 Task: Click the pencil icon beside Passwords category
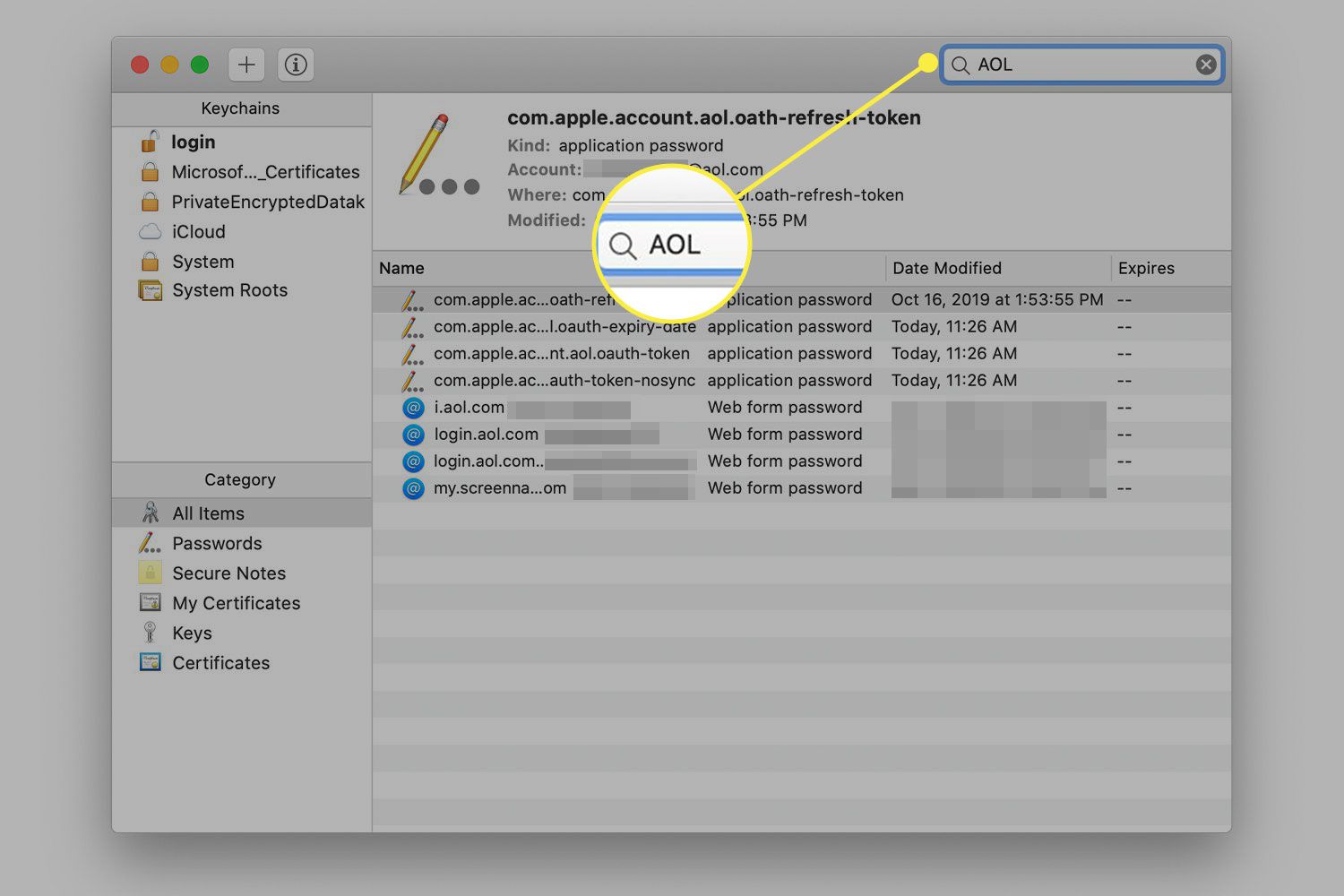point(150,542)
